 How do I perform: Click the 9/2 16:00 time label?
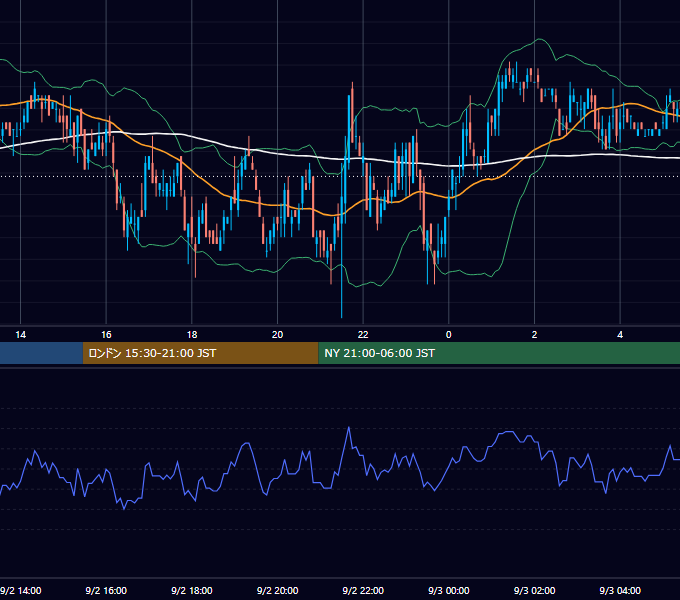tap(106, 590)
